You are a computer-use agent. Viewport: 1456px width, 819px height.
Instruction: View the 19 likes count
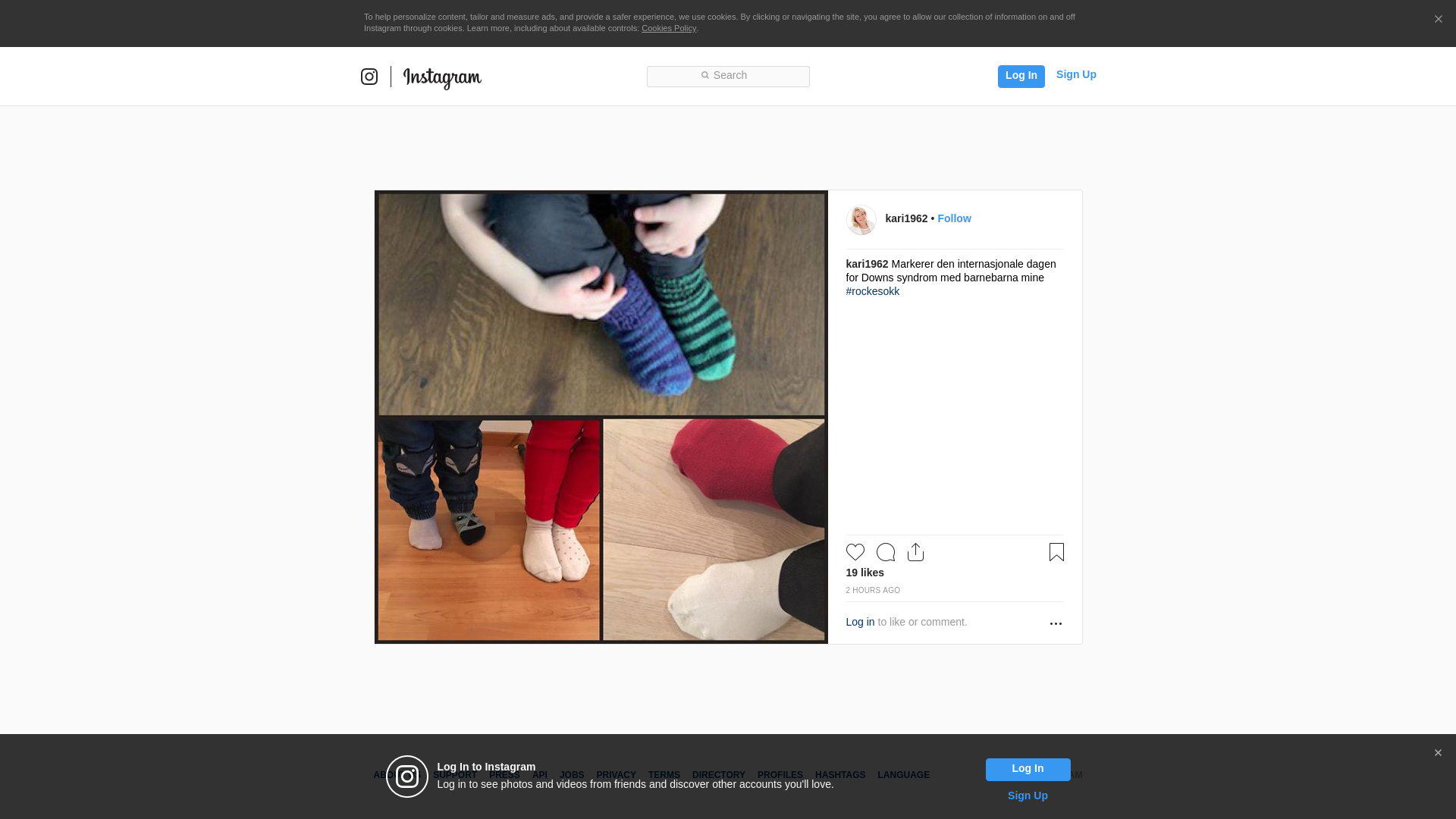coord(865,573)
